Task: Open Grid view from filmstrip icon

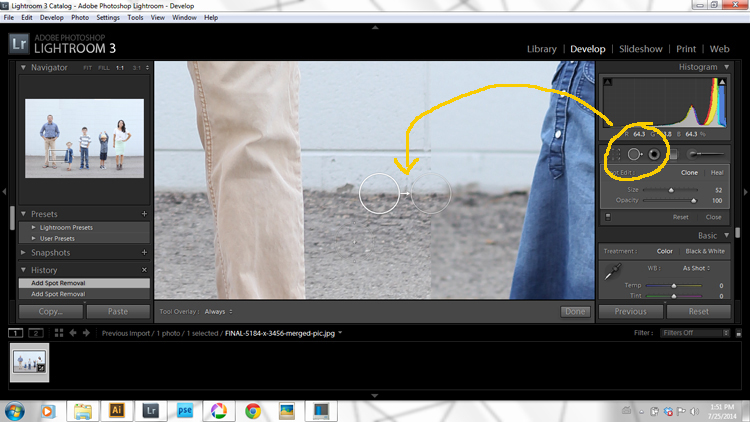Action: point(59,333)
